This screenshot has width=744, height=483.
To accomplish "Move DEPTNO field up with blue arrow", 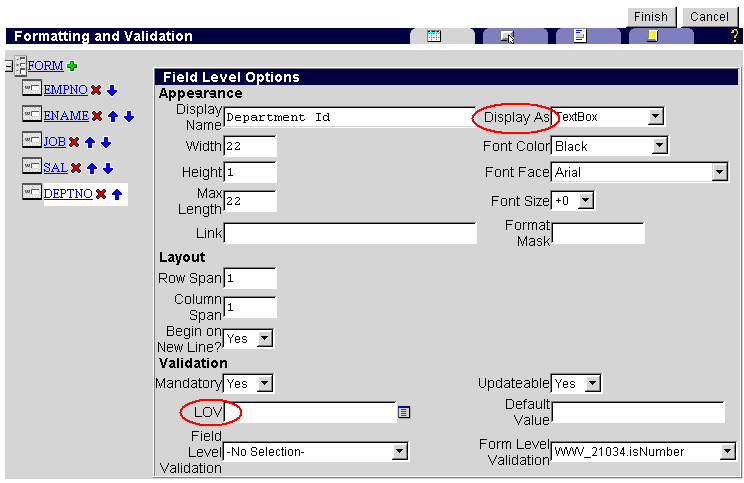I will pos(117,194).
